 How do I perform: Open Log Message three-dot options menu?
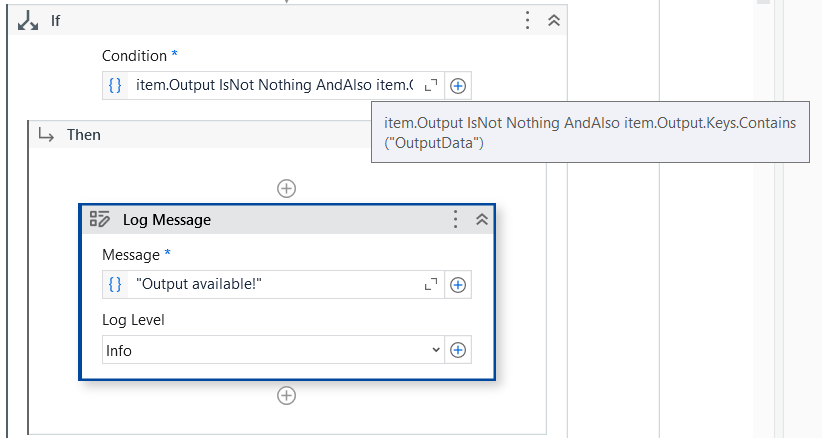(456, 220)
